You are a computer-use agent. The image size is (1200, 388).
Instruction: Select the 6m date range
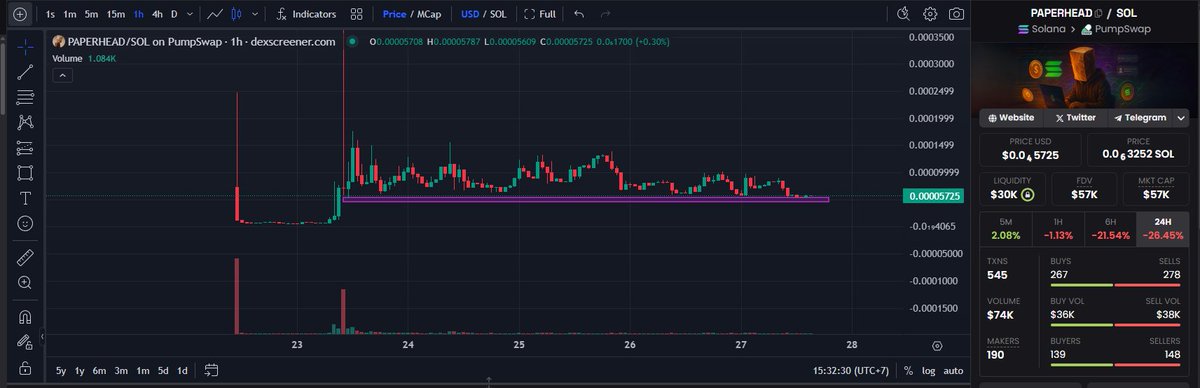[x=99, y=370]
